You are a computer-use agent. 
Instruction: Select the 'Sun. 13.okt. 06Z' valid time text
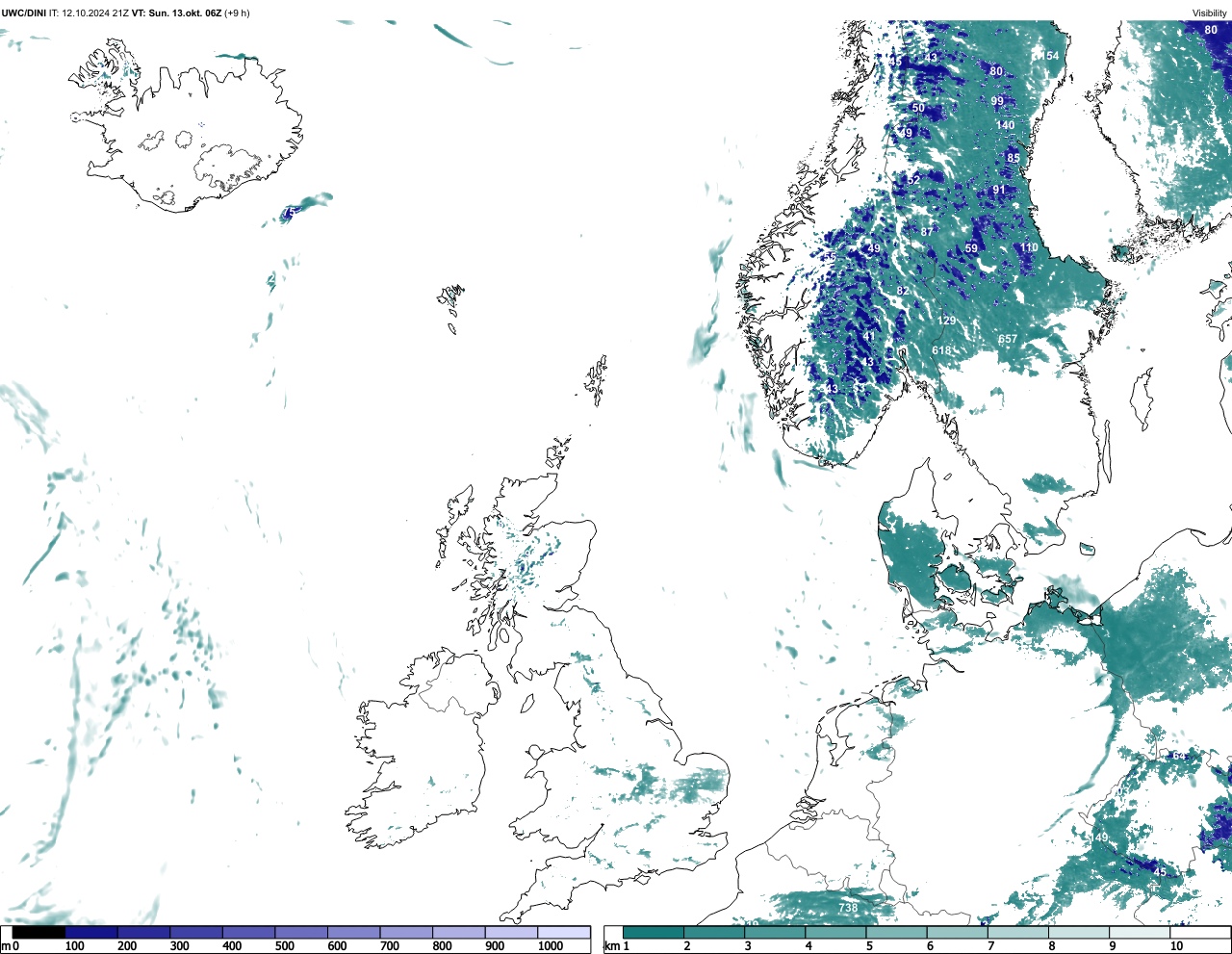184,13
